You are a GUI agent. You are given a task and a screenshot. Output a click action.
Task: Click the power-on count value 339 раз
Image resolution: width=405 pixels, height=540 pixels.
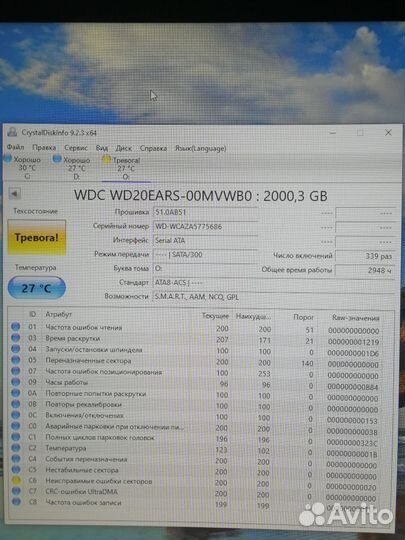click(x=365, y=256)
